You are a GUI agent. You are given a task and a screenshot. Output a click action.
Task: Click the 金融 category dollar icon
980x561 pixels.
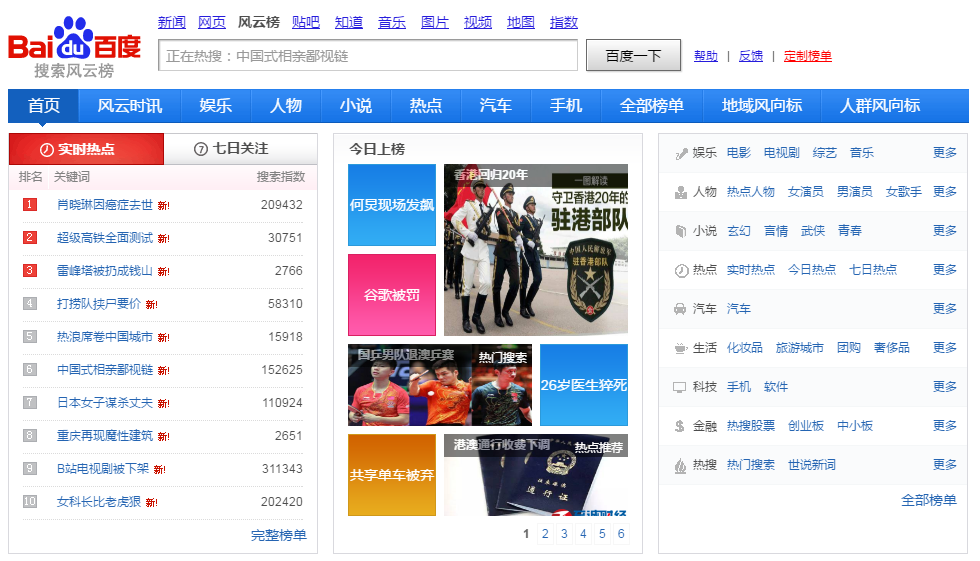(680, 426)
